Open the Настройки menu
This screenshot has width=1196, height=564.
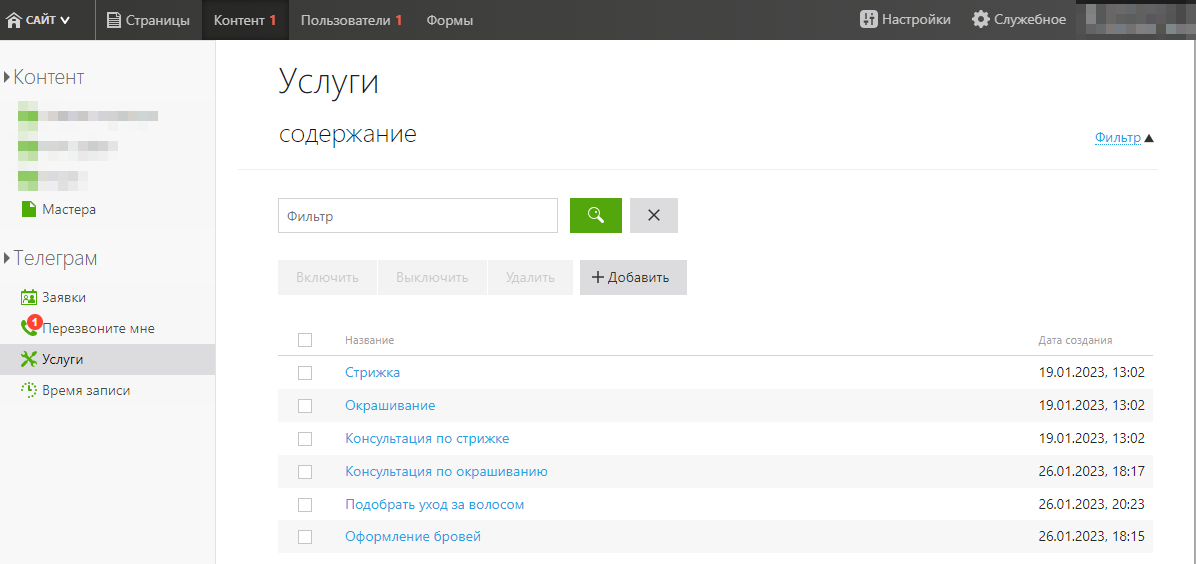(x=905, y=19)
